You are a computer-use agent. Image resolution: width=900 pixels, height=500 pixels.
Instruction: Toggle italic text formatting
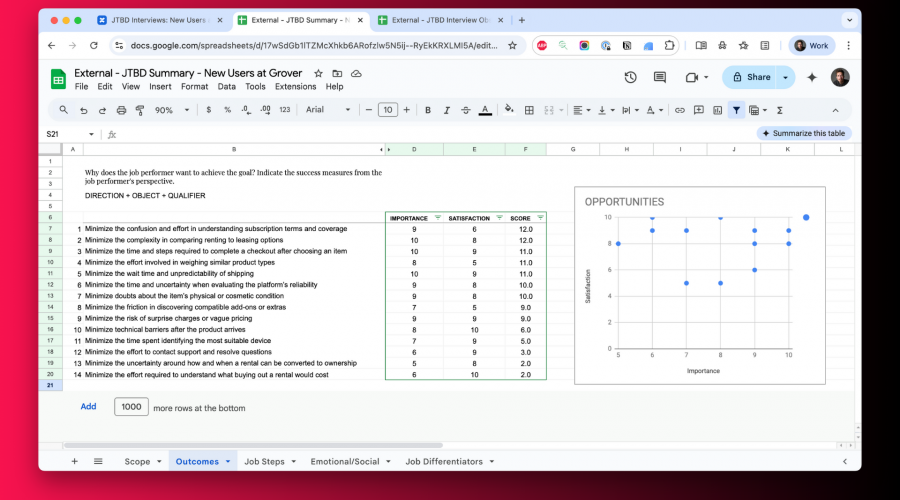coord(447,110)
